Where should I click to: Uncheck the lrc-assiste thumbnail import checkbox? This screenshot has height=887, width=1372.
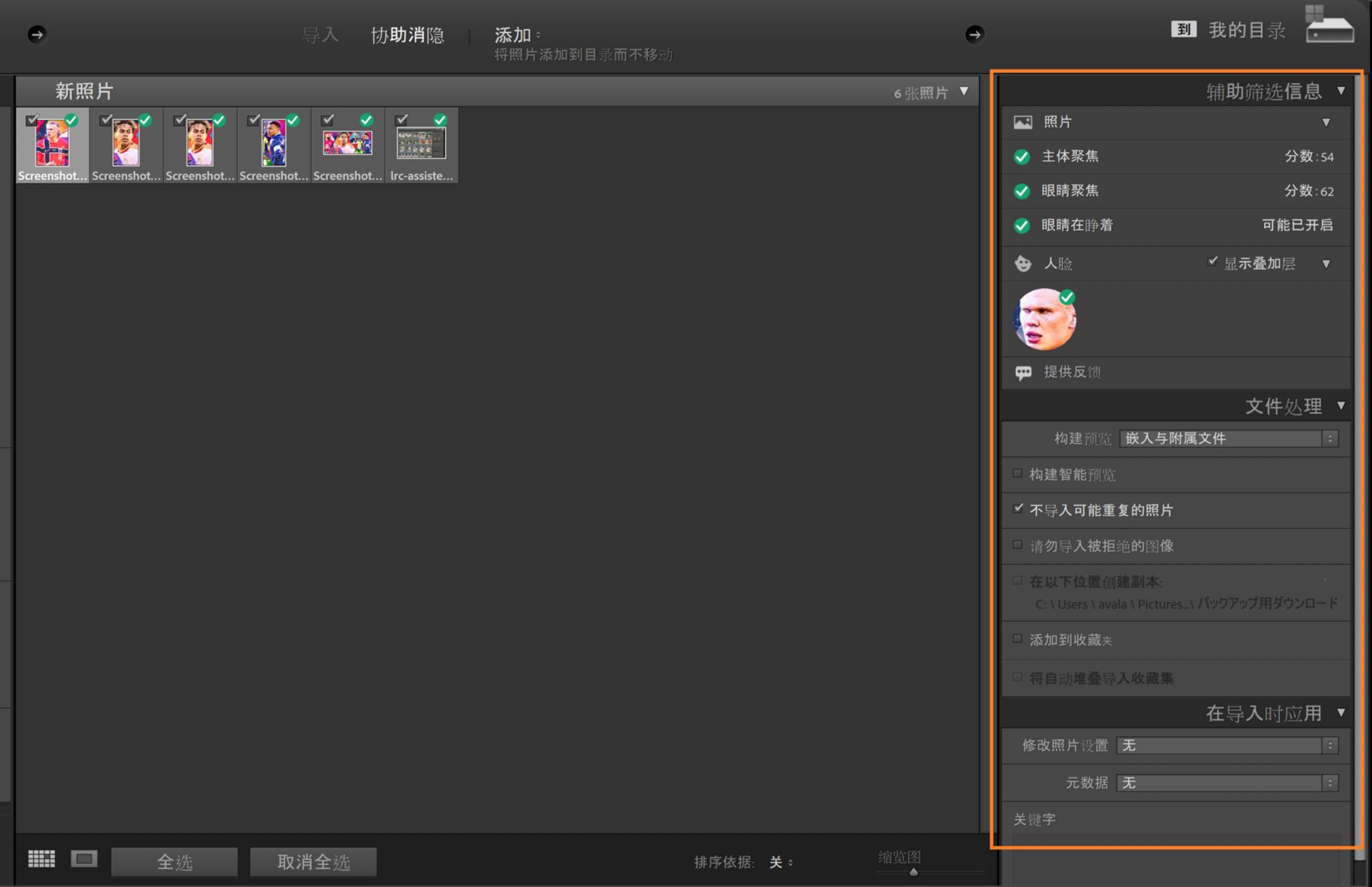pyautogui.click(x=402, y=120)
